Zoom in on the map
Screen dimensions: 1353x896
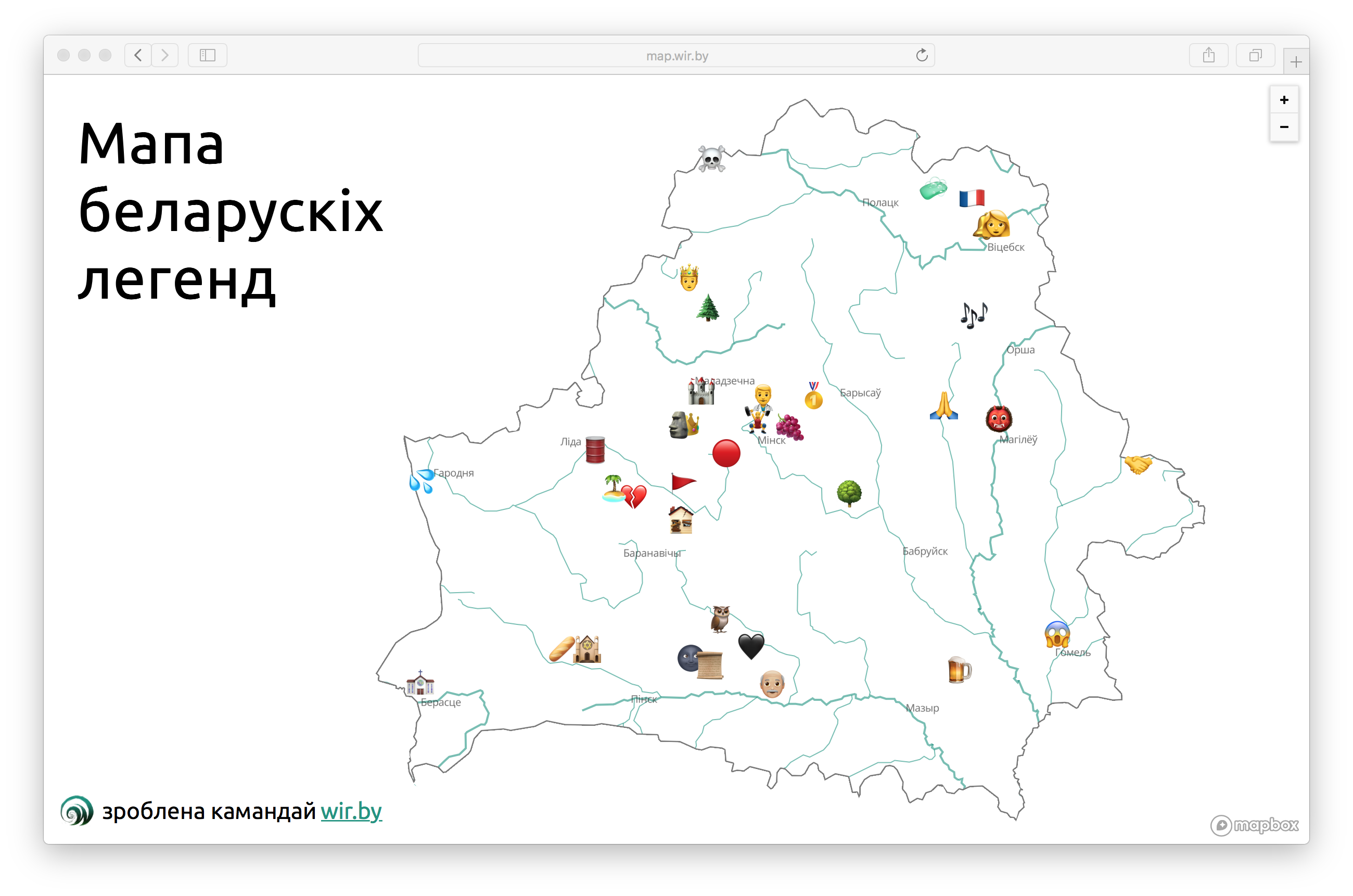[x=1284, y=100]
